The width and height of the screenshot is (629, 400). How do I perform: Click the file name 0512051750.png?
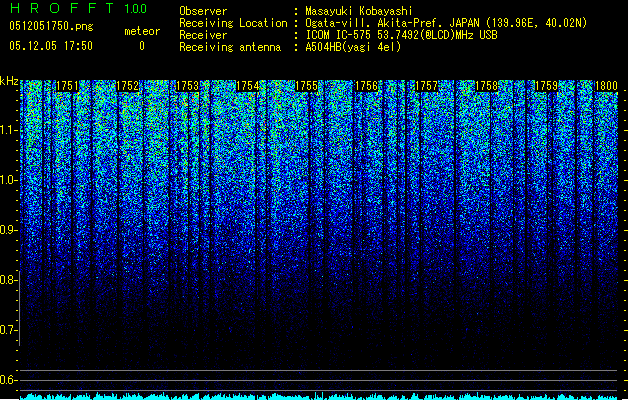(x=51, y=26)
